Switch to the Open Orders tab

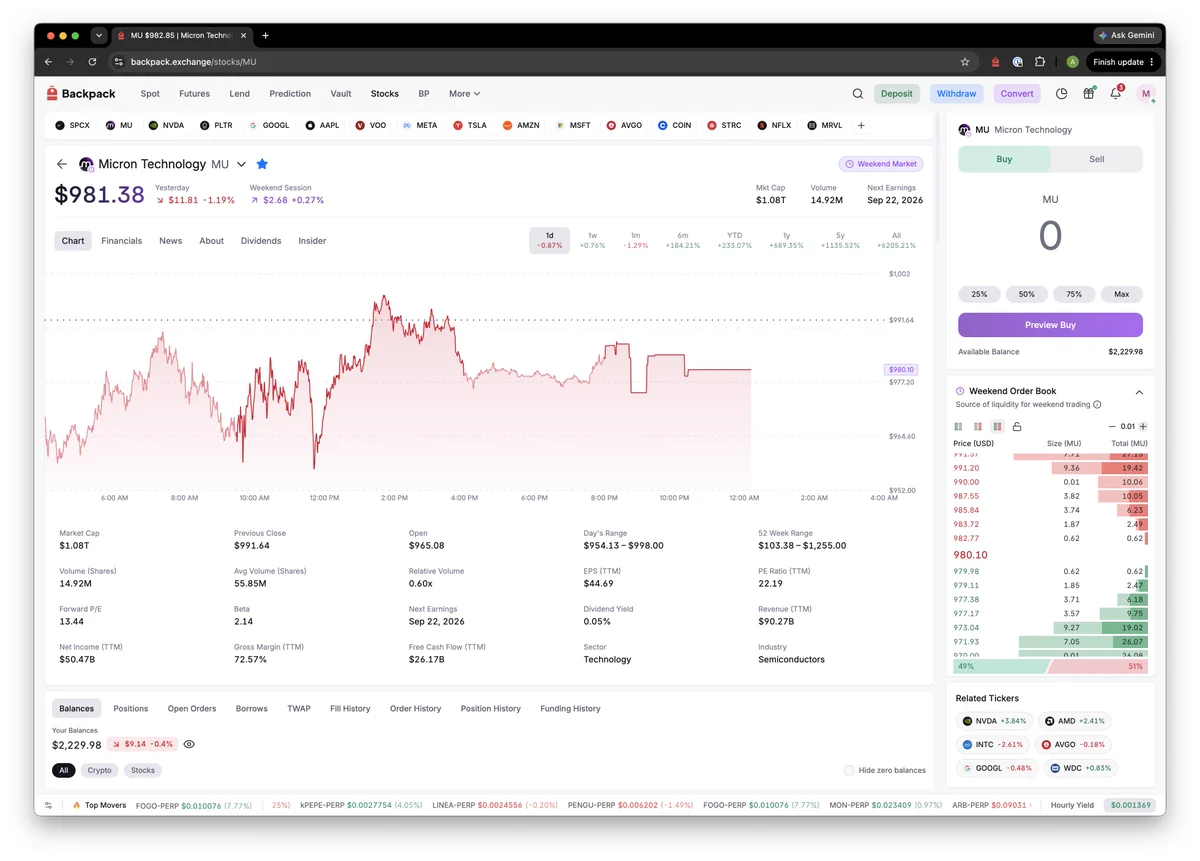point(192,709)
